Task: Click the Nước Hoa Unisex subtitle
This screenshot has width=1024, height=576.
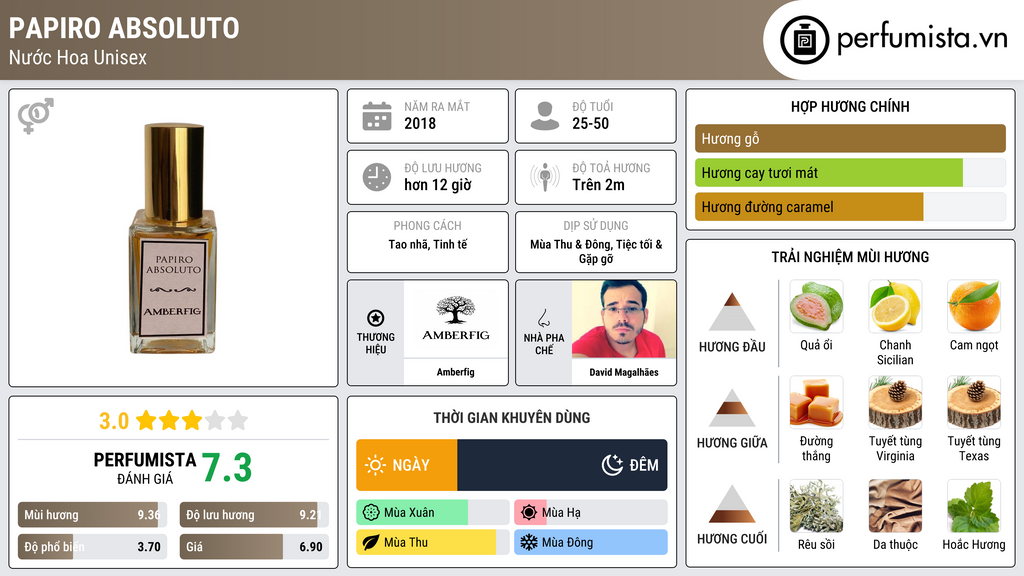Action: (78, 57)
